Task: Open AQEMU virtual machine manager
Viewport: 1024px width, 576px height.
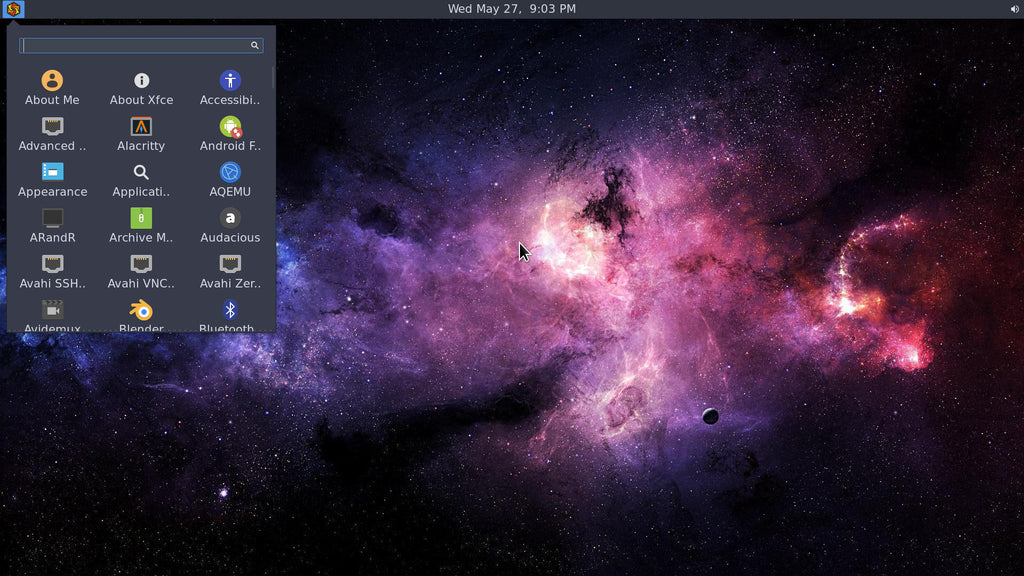Action: coord(230,177)
